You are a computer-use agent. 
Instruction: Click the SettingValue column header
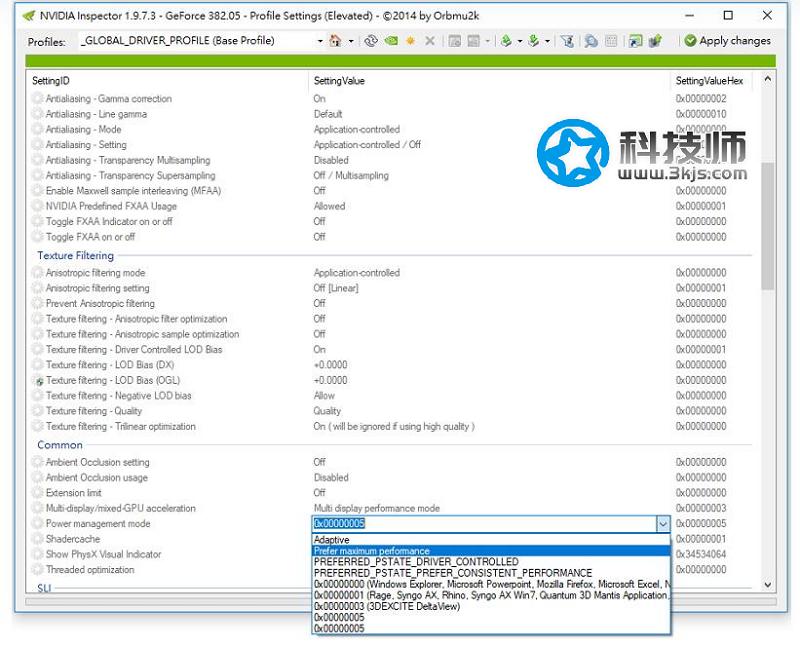point(489,81)
